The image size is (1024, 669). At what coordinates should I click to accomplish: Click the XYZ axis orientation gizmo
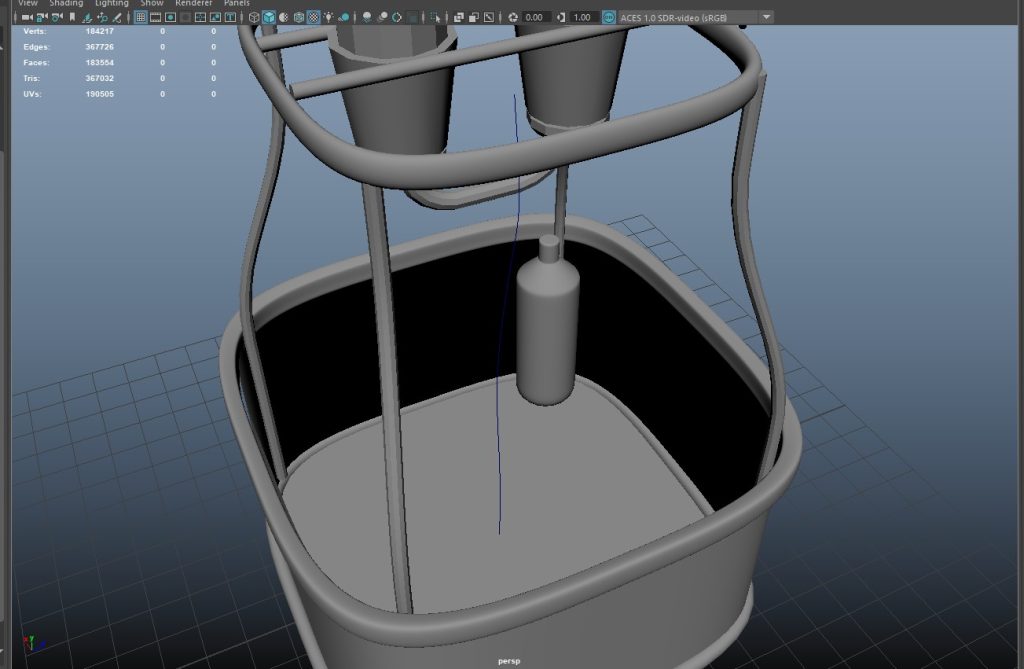point(33,643)
